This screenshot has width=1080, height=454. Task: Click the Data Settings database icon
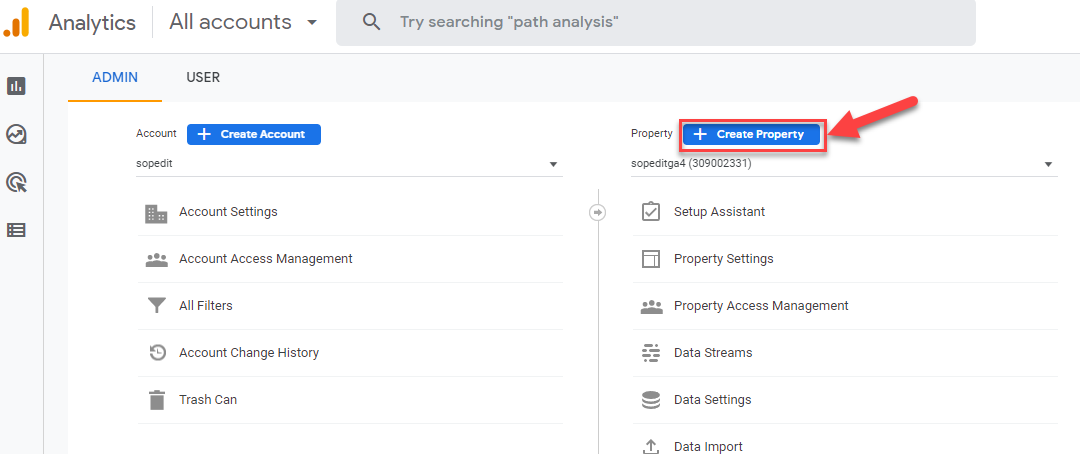tap(650, 400)
